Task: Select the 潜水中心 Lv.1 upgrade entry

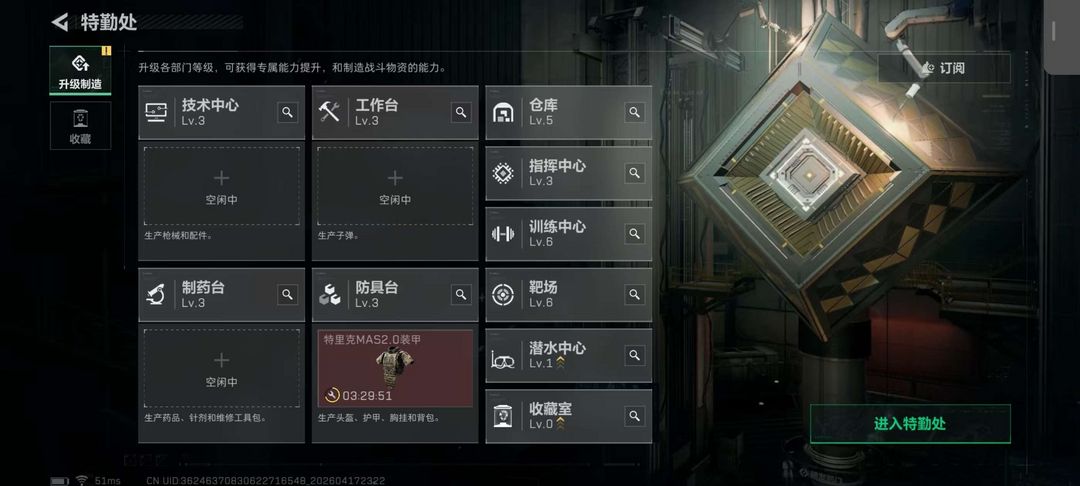Action: coord(569,355)
